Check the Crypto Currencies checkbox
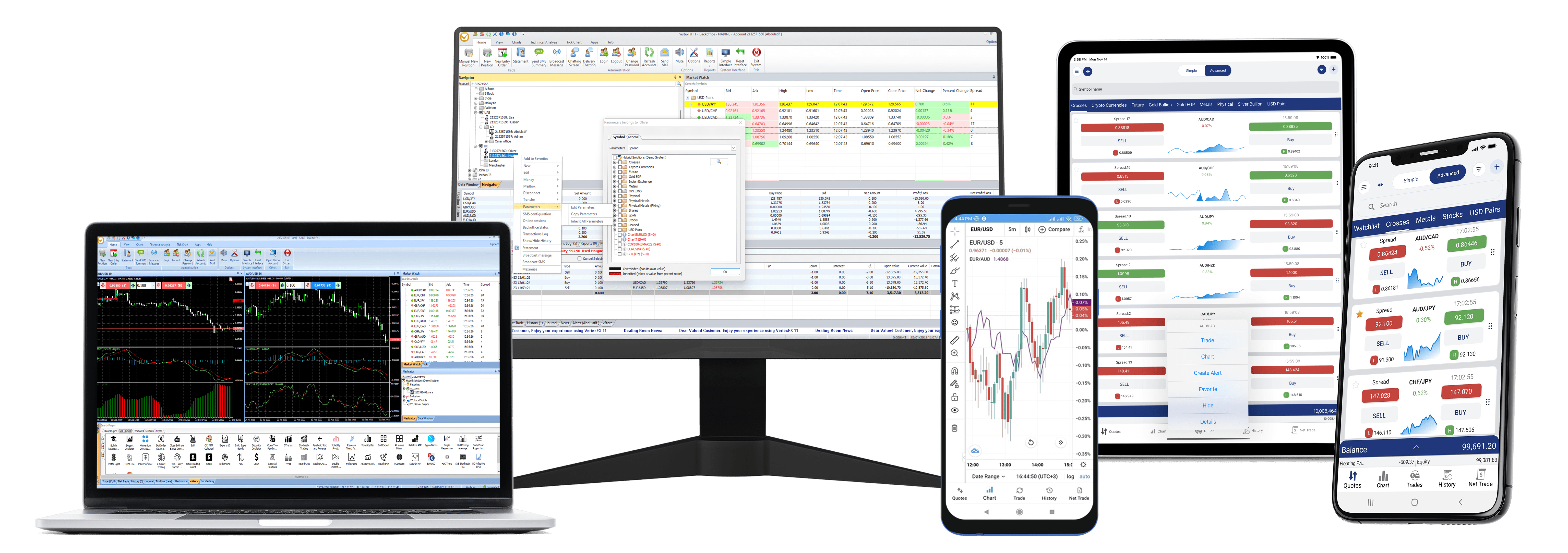Image resolution: width=1568 pixels, height=553 pixels. click(620, 167)
